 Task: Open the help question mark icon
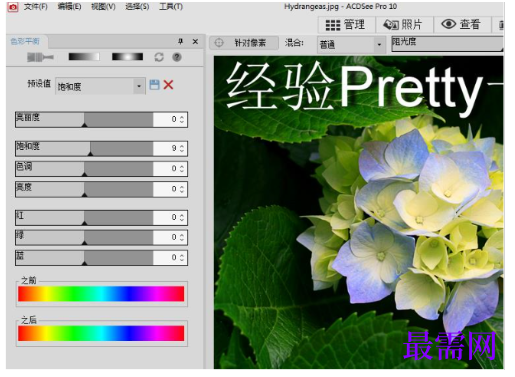pyautogui.click(x=177, y=57)
